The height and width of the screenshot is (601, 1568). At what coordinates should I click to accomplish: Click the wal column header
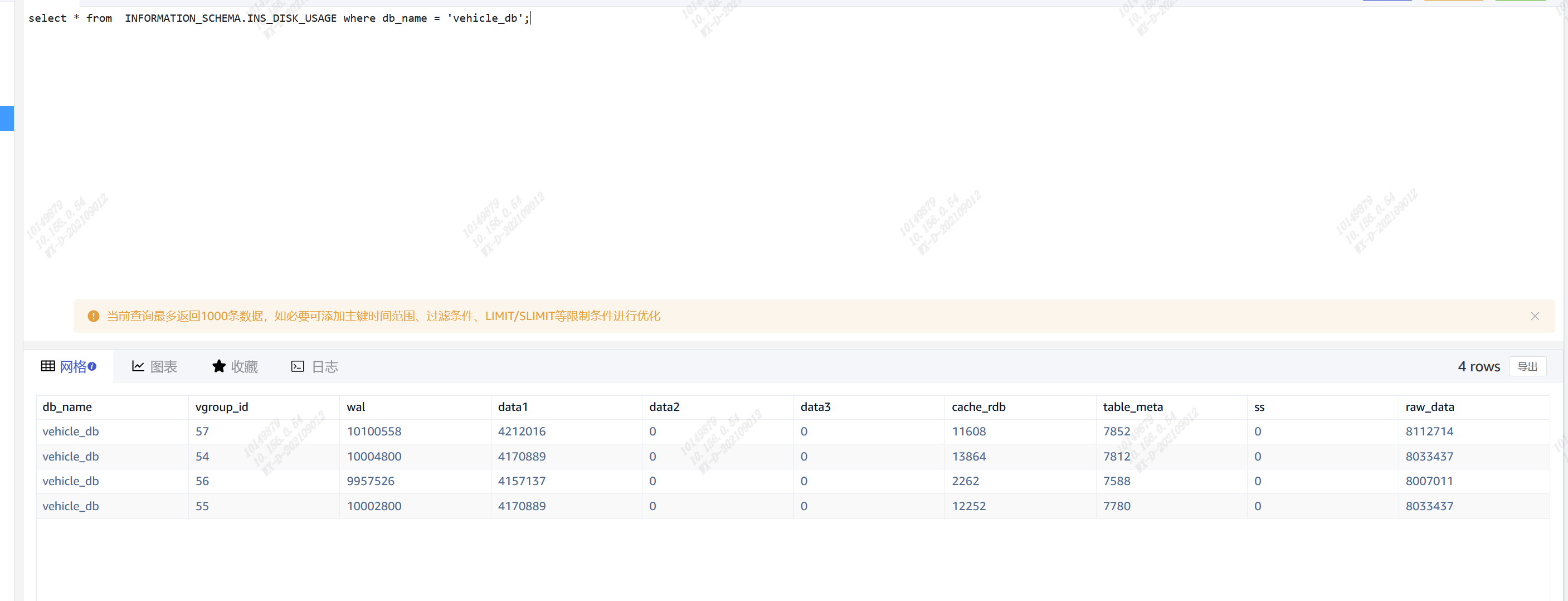[x=356, y=407]
